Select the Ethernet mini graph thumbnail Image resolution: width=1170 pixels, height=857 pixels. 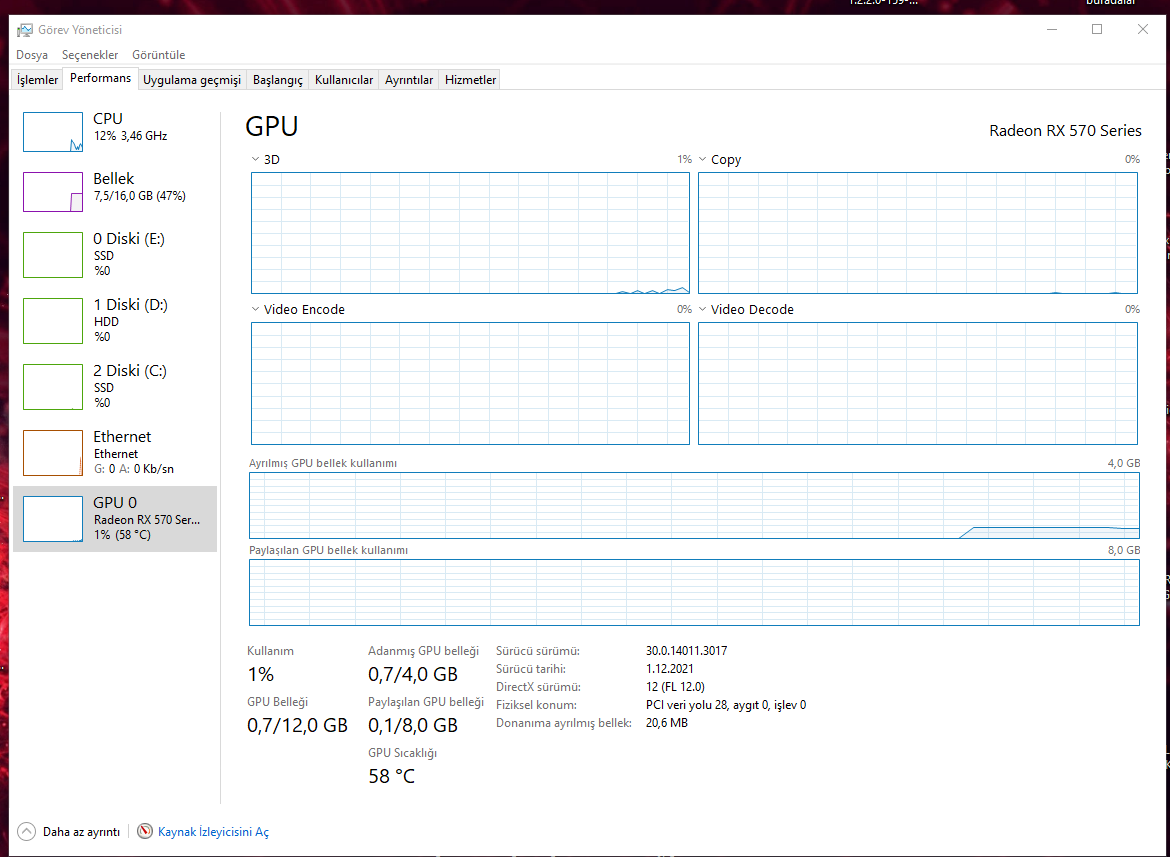pos(53,453)
